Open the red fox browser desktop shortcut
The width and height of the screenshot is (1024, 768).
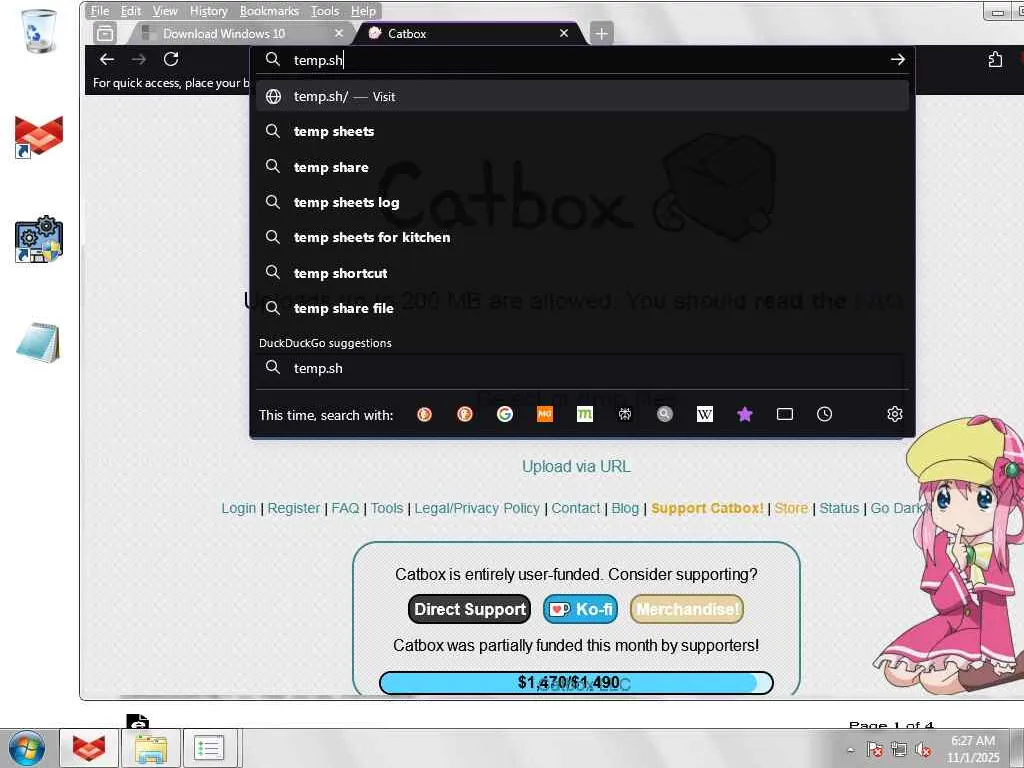click(x=39, y=136)
